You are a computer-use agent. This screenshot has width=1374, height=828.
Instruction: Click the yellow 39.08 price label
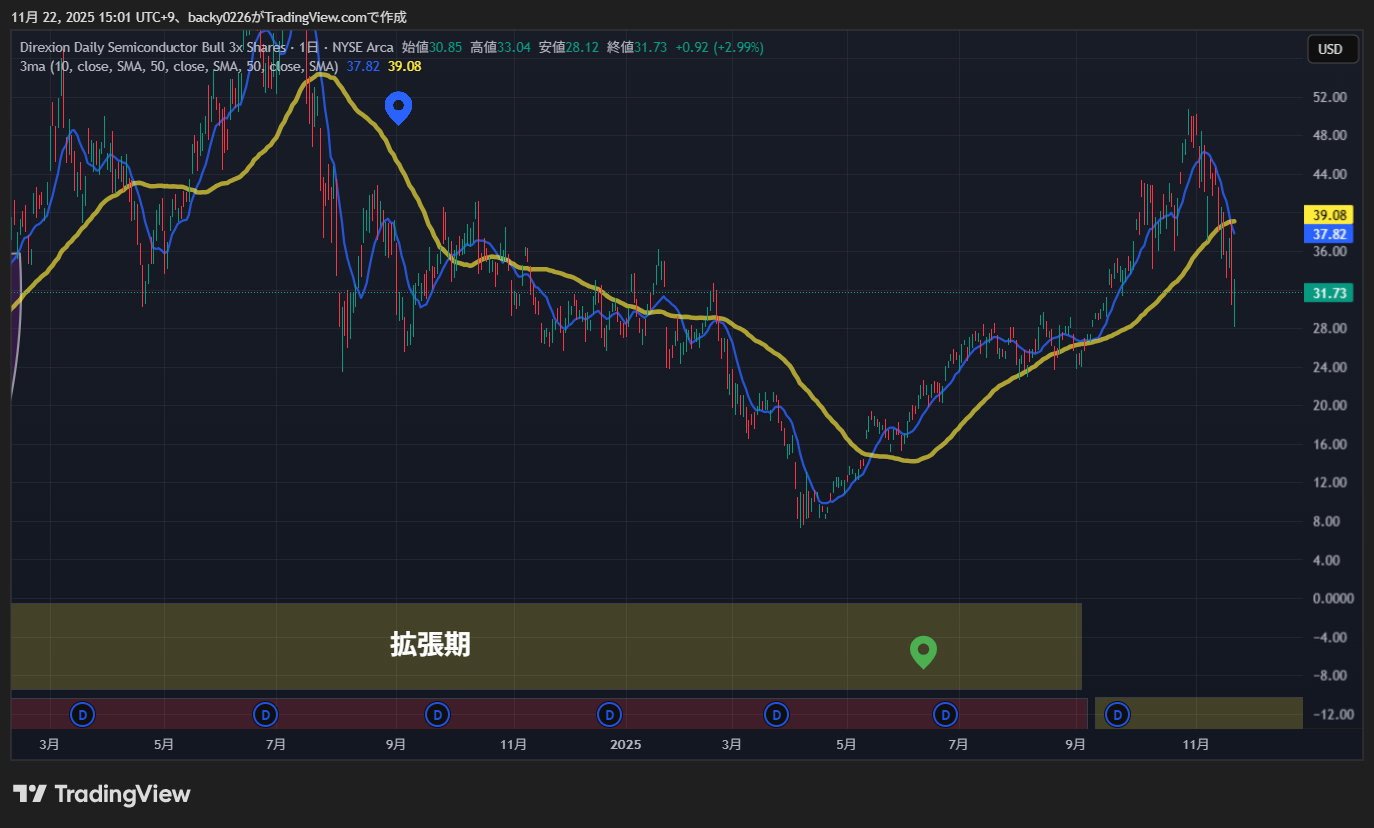coord(1329,215)
